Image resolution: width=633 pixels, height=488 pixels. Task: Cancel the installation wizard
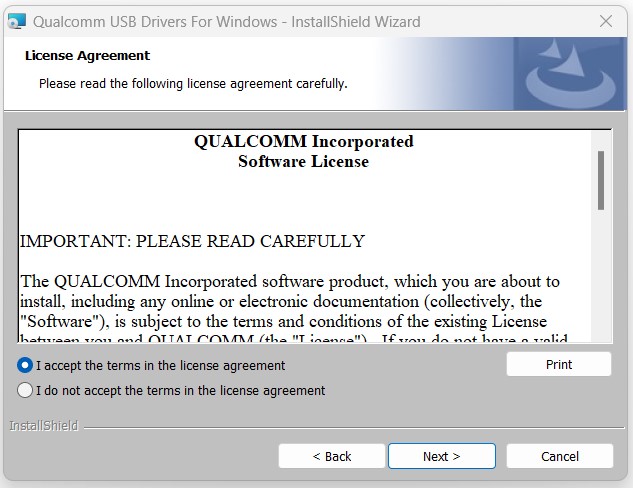click(x=560, y=456)
